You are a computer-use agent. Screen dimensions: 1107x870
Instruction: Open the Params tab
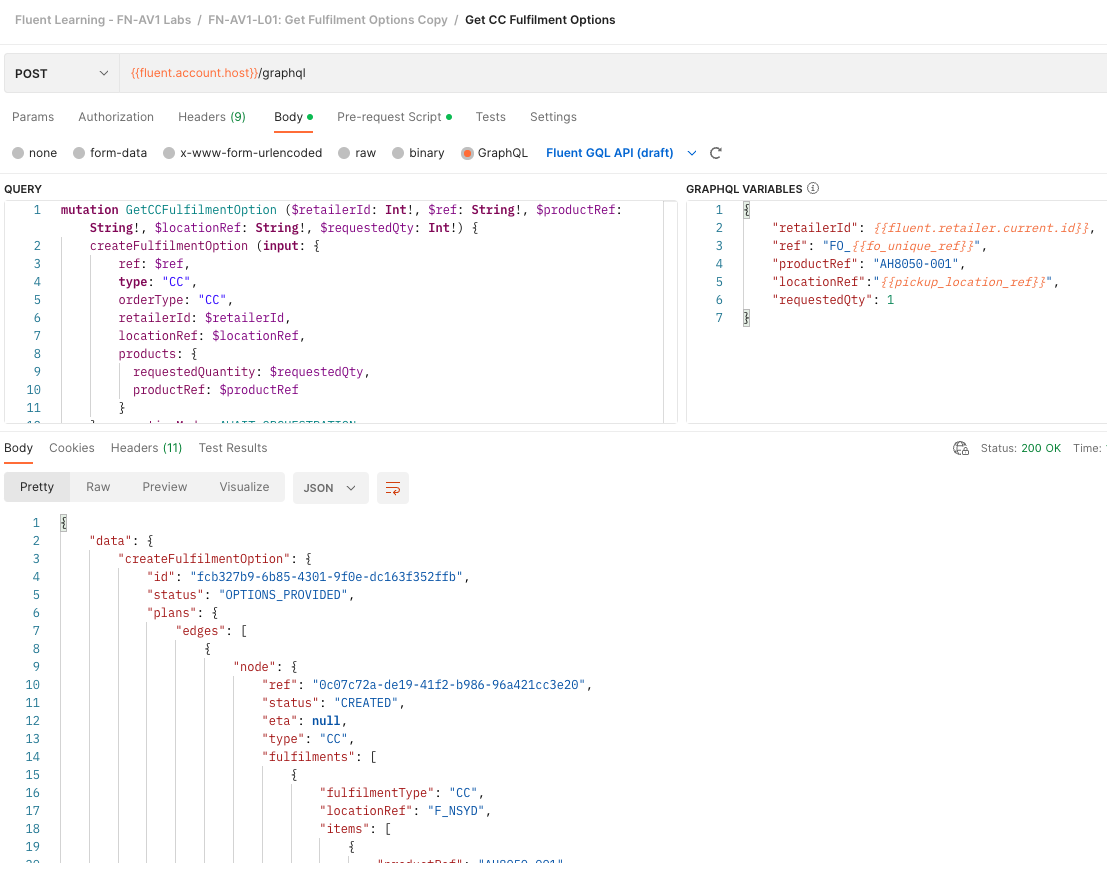tap(33, 117)
